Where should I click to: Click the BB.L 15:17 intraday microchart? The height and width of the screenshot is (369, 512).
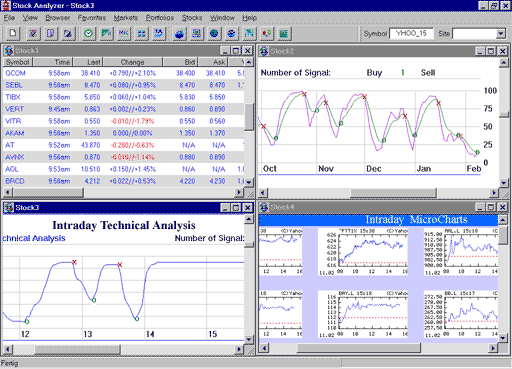[x=461, y=314]
